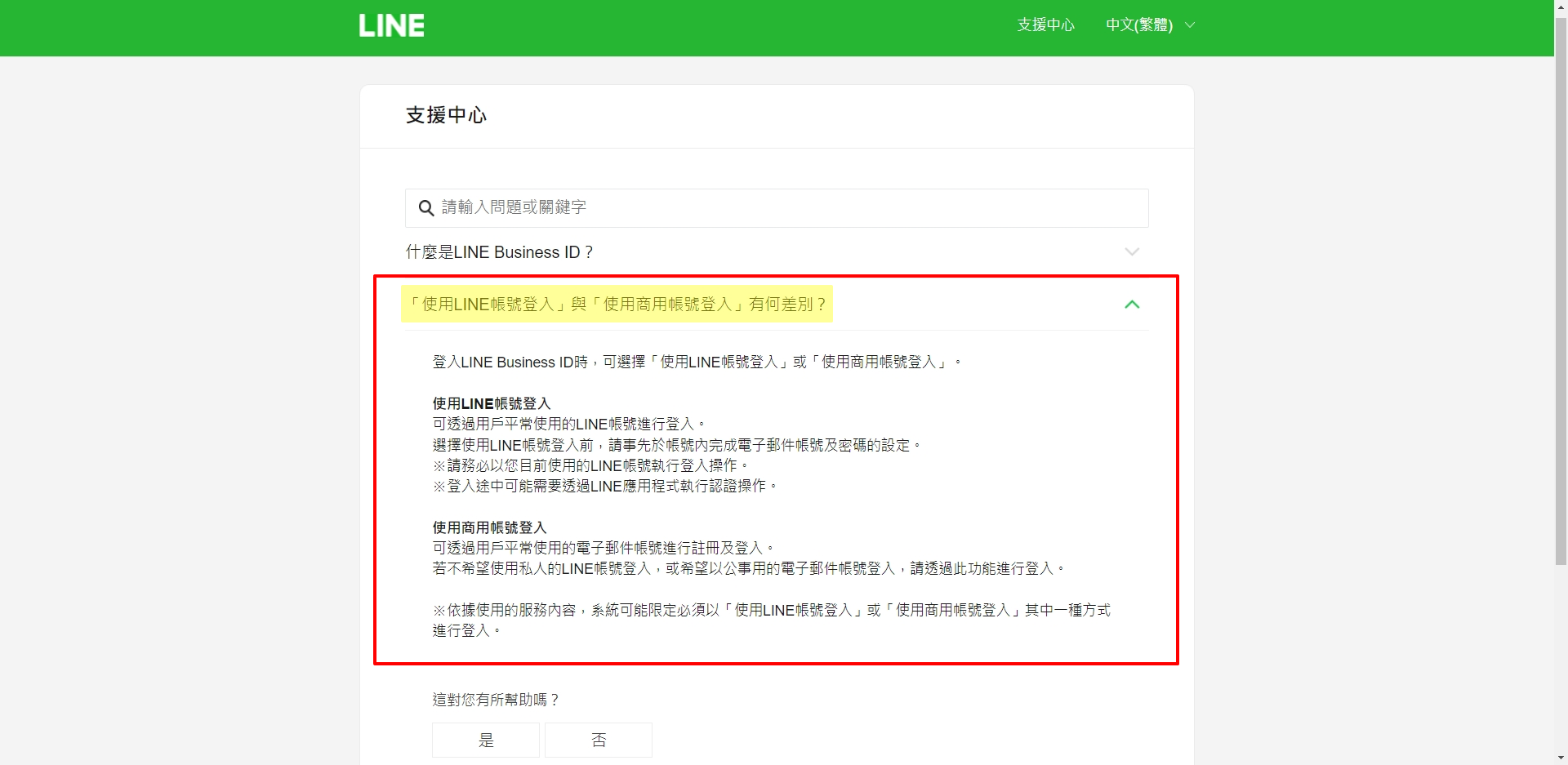Click the magnifying glass search icon
This screenshot has width=1568, height=765.
coord(425,208)
